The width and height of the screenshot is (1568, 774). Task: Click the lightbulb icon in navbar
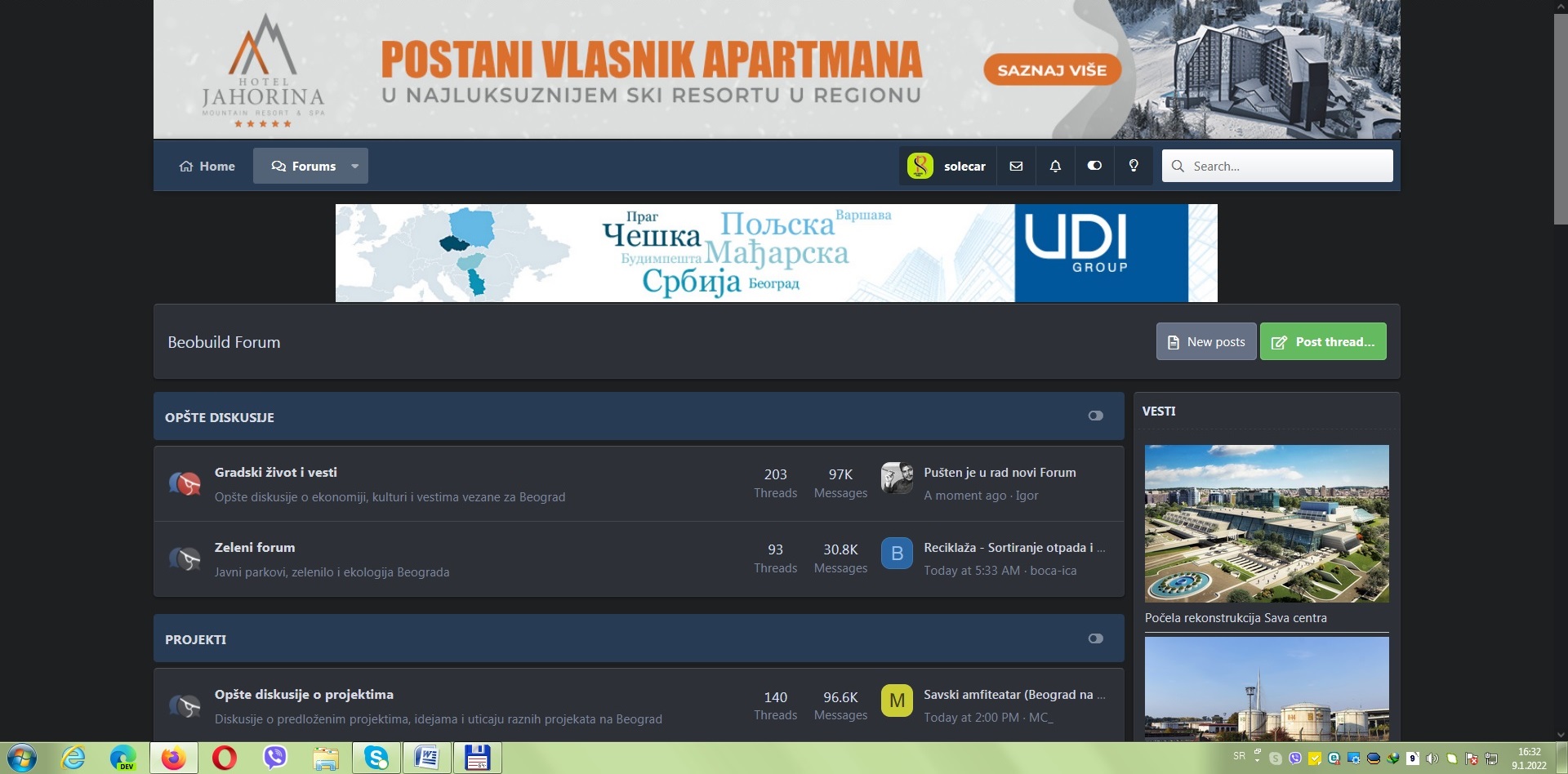click(x=1134, y=166)
